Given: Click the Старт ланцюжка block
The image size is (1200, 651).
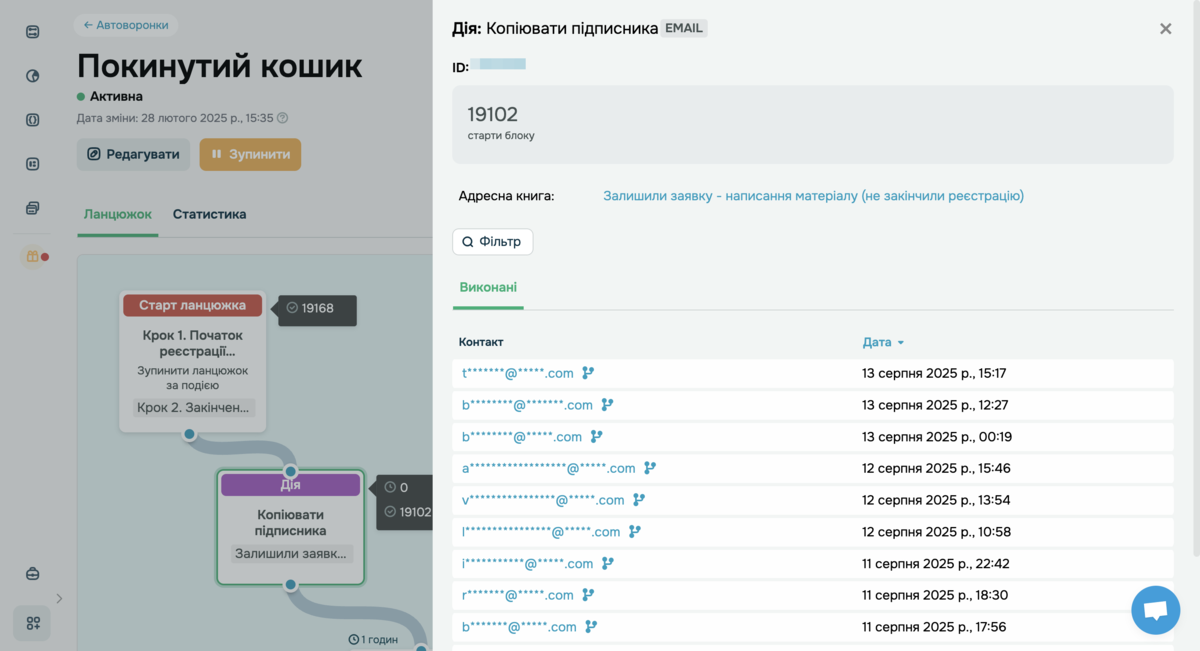Looking at the screenshot, I should coord(192,306).
